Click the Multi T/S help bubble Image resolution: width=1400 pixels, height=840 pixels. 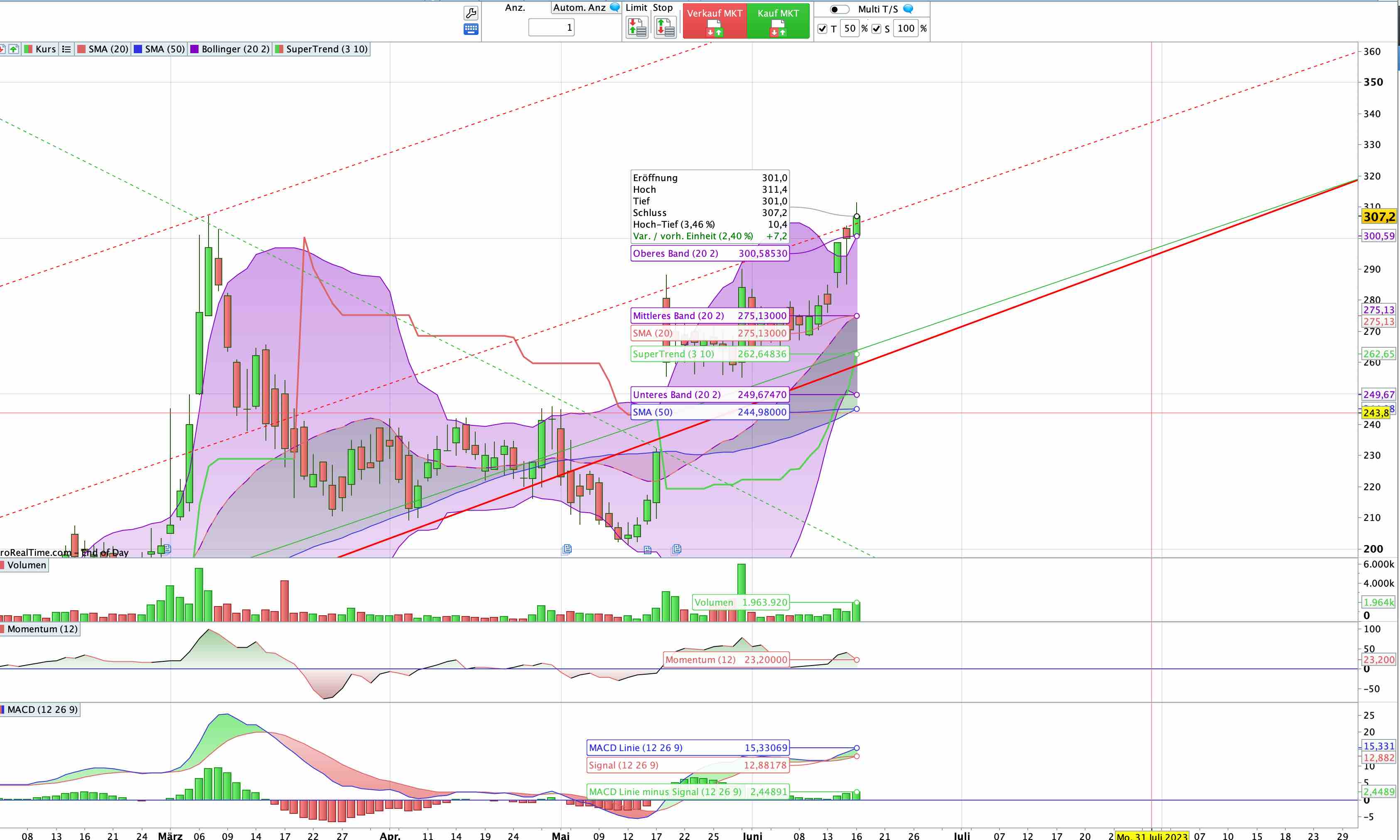(x=908, y=8)
